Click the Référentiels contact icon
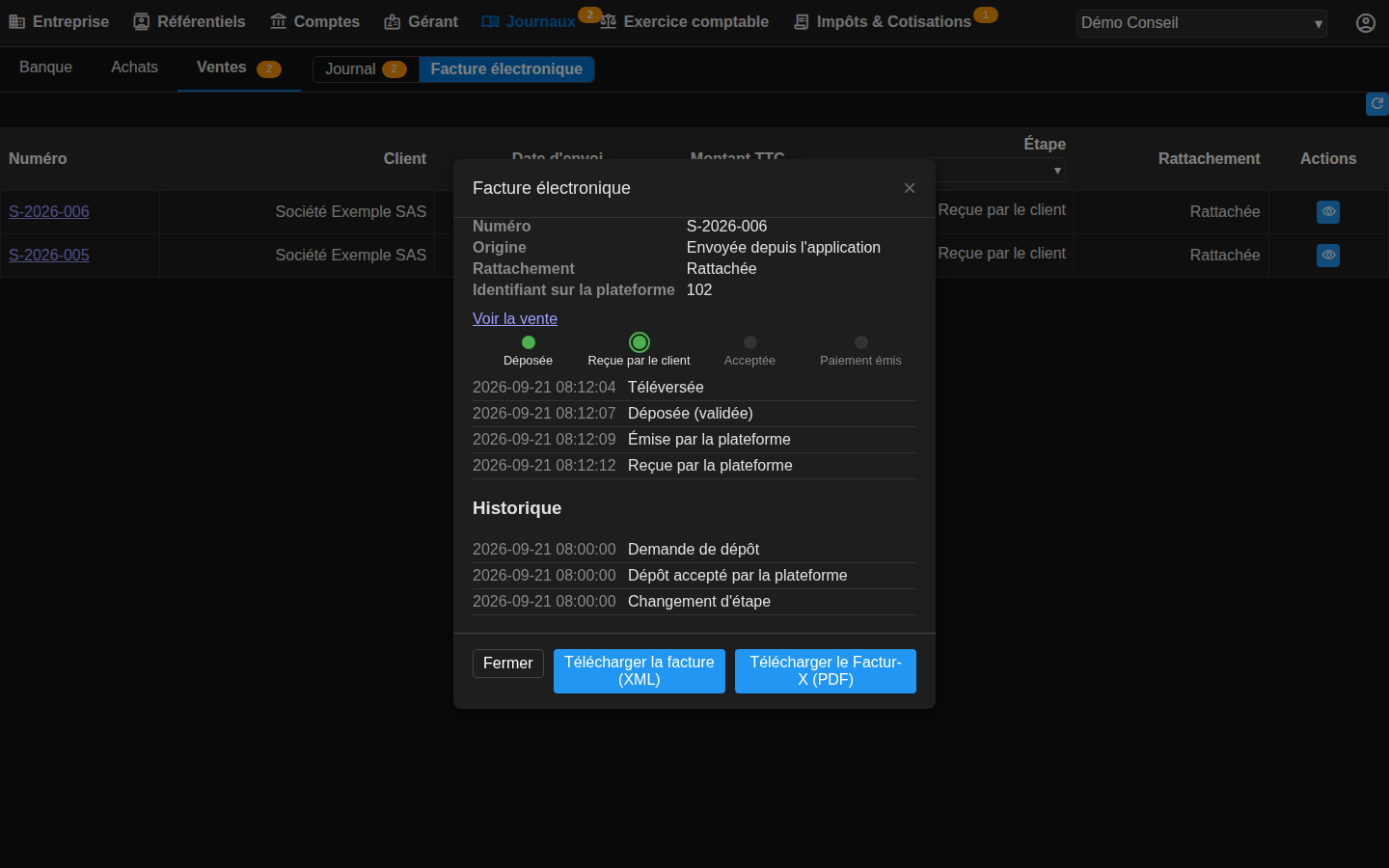Image resolution: width=1389 pixels, height=868 pixels. pyautogui.click(x=142, y=22)
